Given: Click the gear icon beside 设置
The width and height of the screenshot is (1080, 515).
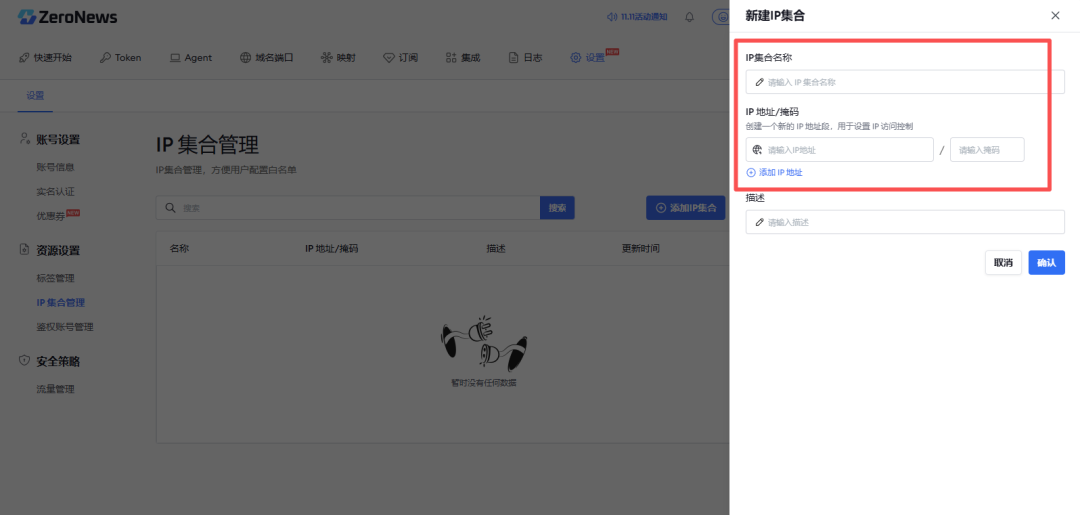Looking at the screenshot, I should tap(575, 58).
